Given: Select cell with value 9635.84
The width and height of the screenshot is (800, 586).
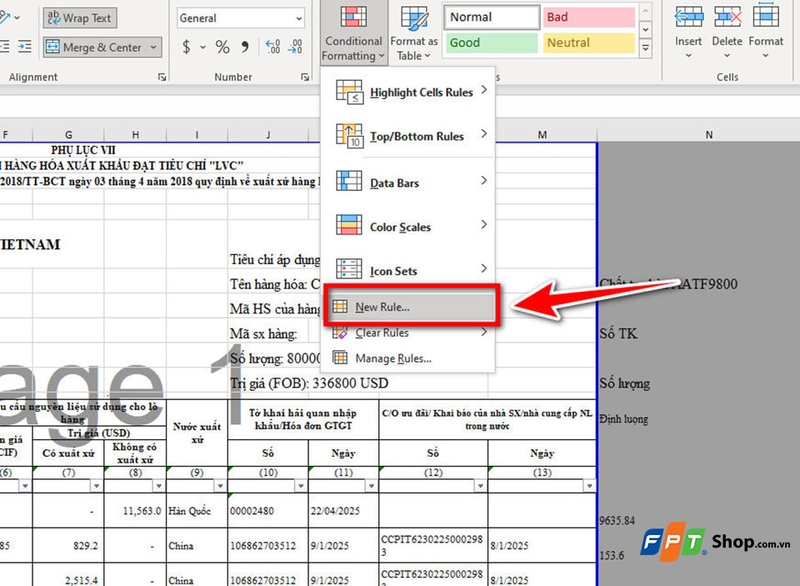Looking at the screenshot, I should click(x=617, y=520).
